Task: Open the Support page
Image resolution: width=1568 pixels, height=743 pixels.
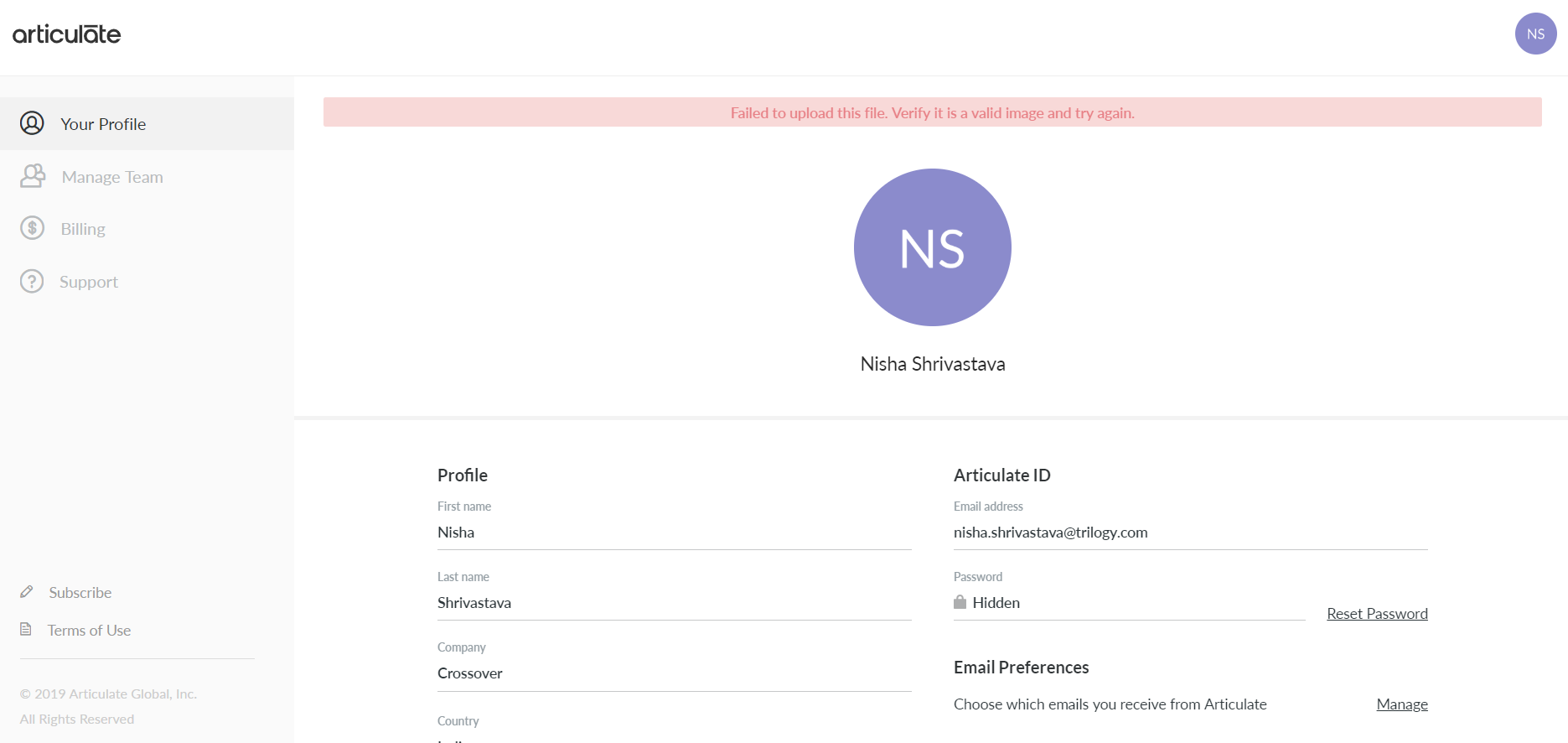Action: coord(89,282)
